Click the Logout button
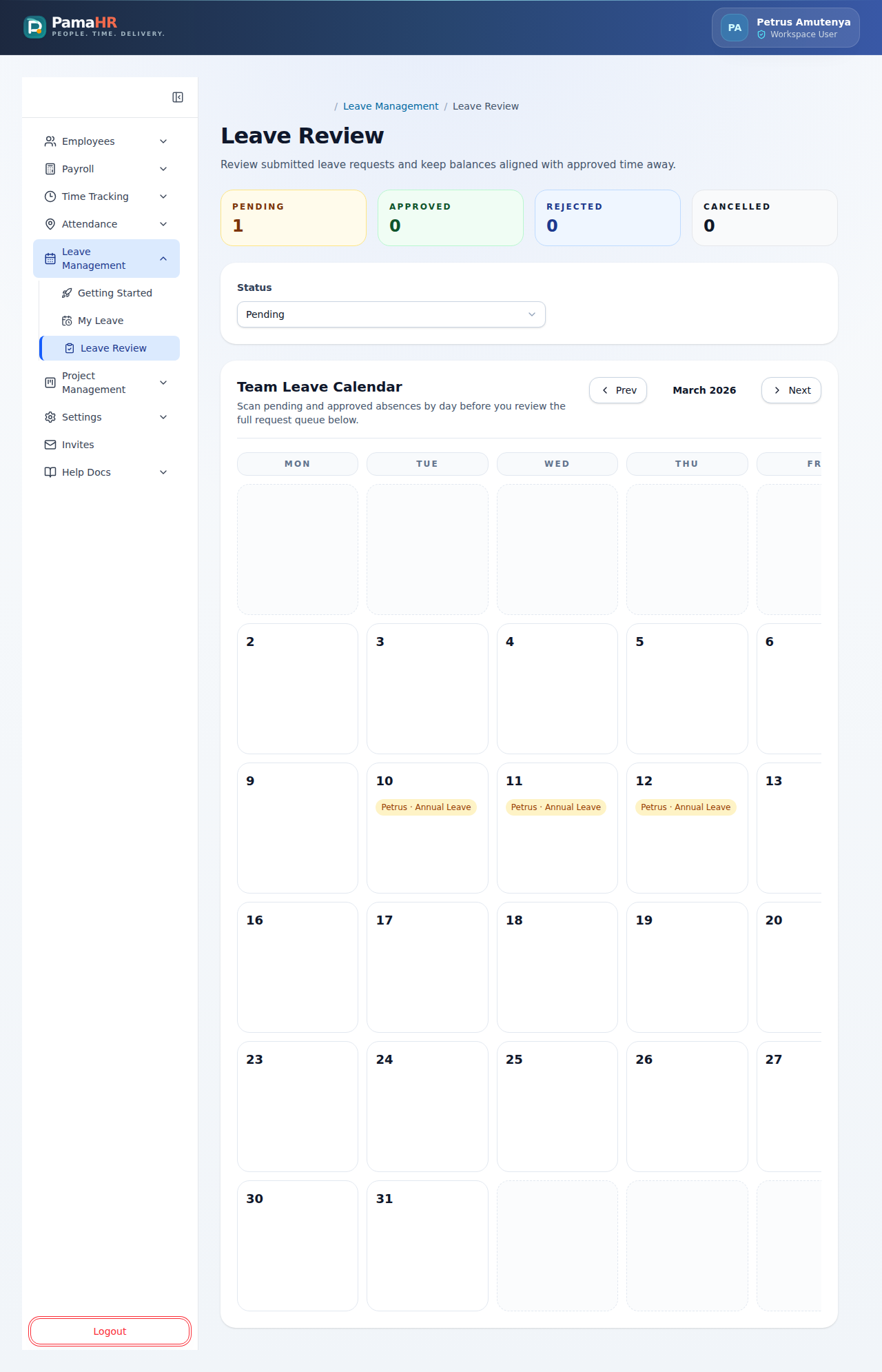Image resolution: width=882 pixels, height=1372 pixels. tap(110, 1331)
